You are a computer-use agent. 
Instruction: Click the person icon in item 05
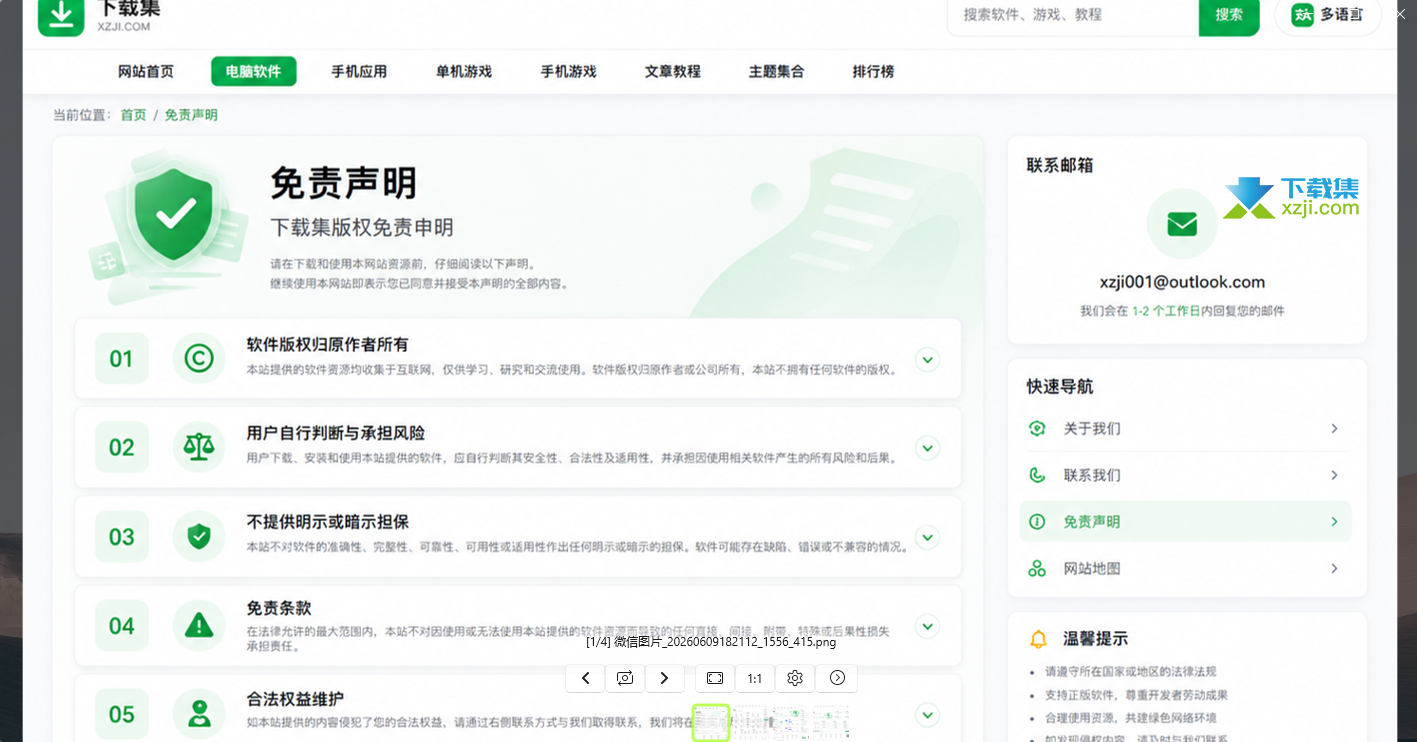pyautogui.click(x=199, y=714)
